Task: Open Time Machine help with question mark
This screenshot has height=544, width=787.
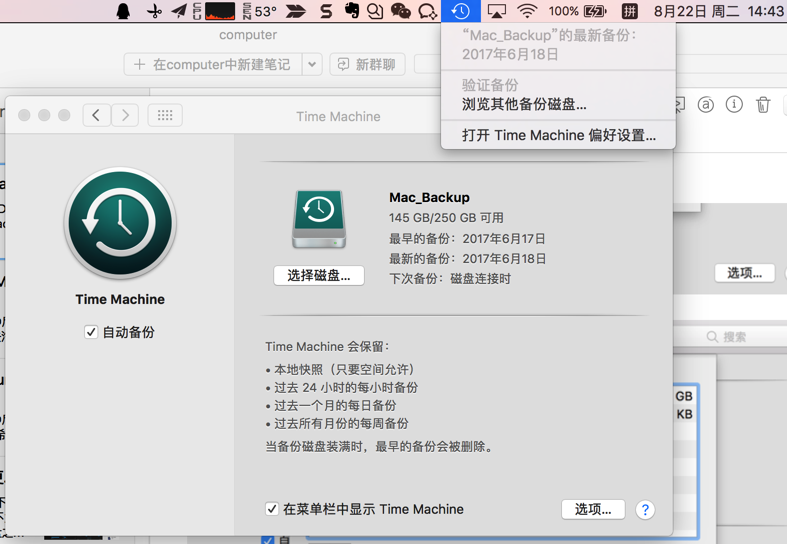Action: point(645,510)
